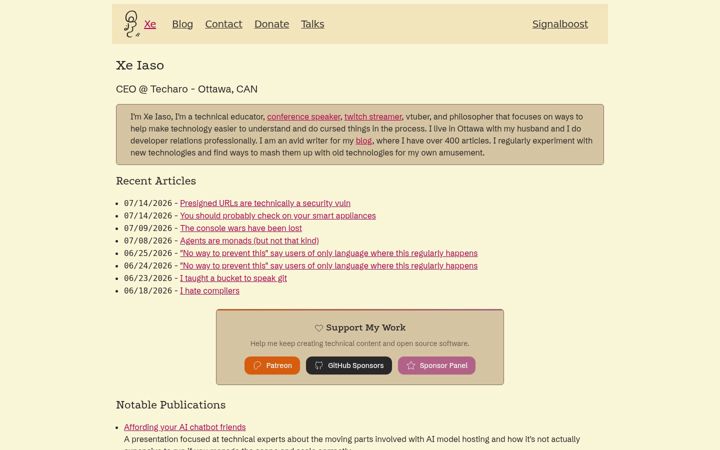Screen dimensions: 720x450
Task: Open You should probably check on your smart appliances
Action: [x=278, y=215]
